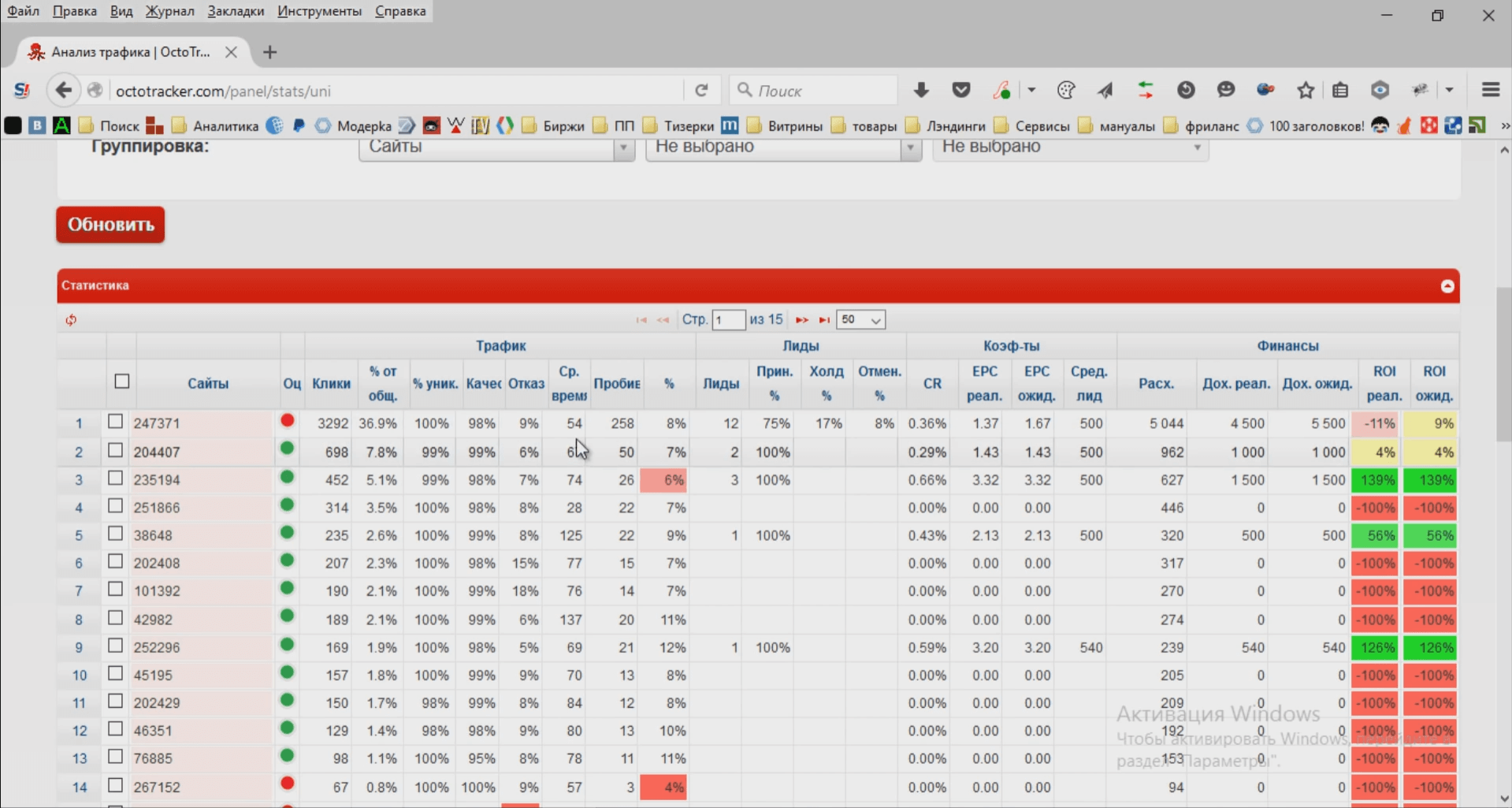The width and height of the screenshot is (1512, 808).
Task: Open the Справка menu
Action: click(x=400, y=11)
